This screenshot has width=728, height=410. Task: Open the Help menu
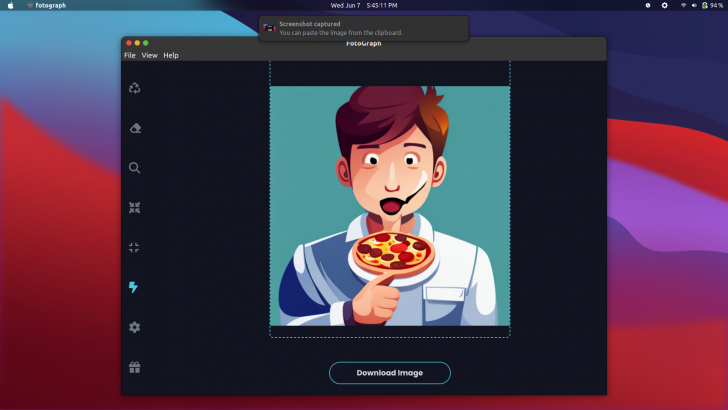point(171,55)
